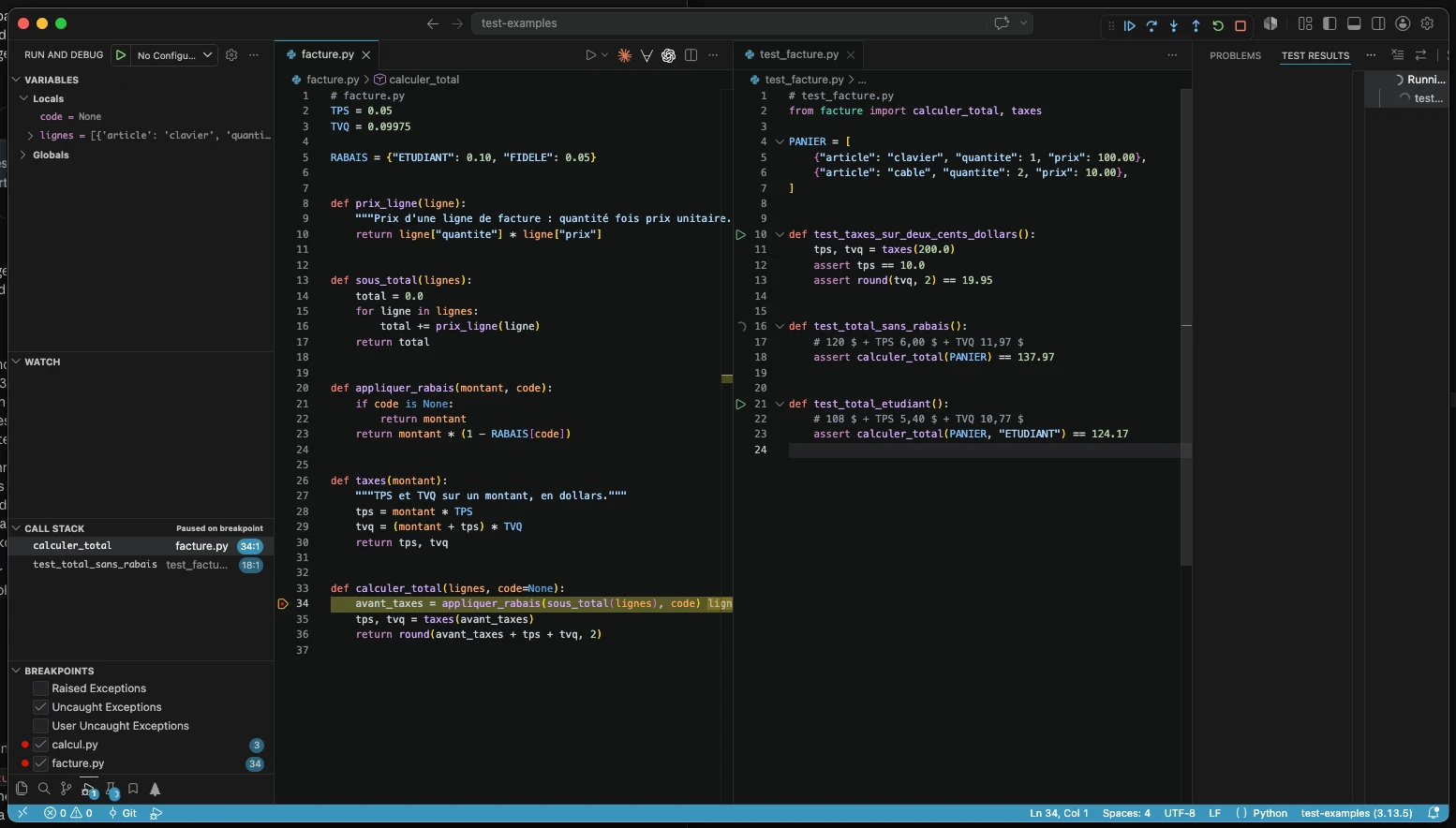Screen dimensions: 1456x828
Task: Select the calculer_total call stack frame
Action: tap(141, 546)
